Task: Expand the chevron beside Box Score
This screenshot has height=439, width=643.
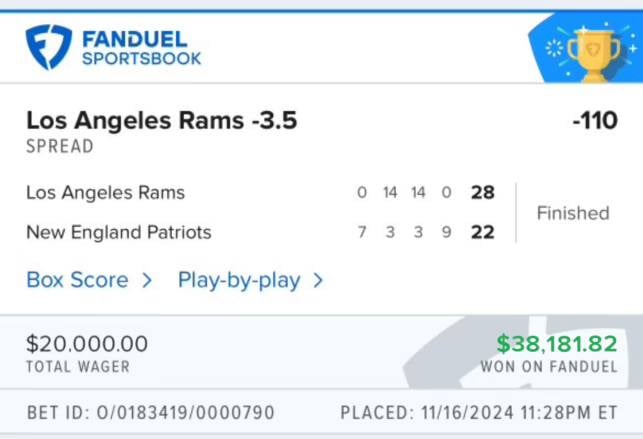Action: pos(147,280)
